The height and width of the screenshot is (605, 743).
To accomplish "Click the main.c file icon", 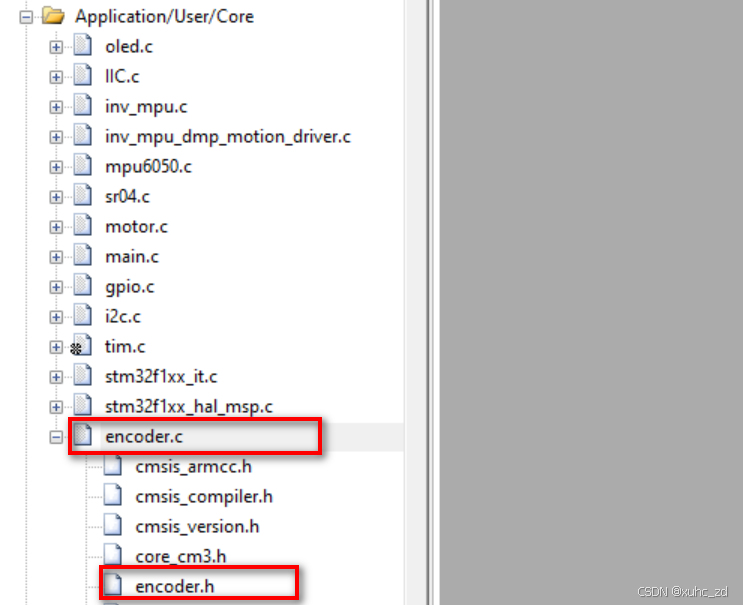I will click(83, 255).
